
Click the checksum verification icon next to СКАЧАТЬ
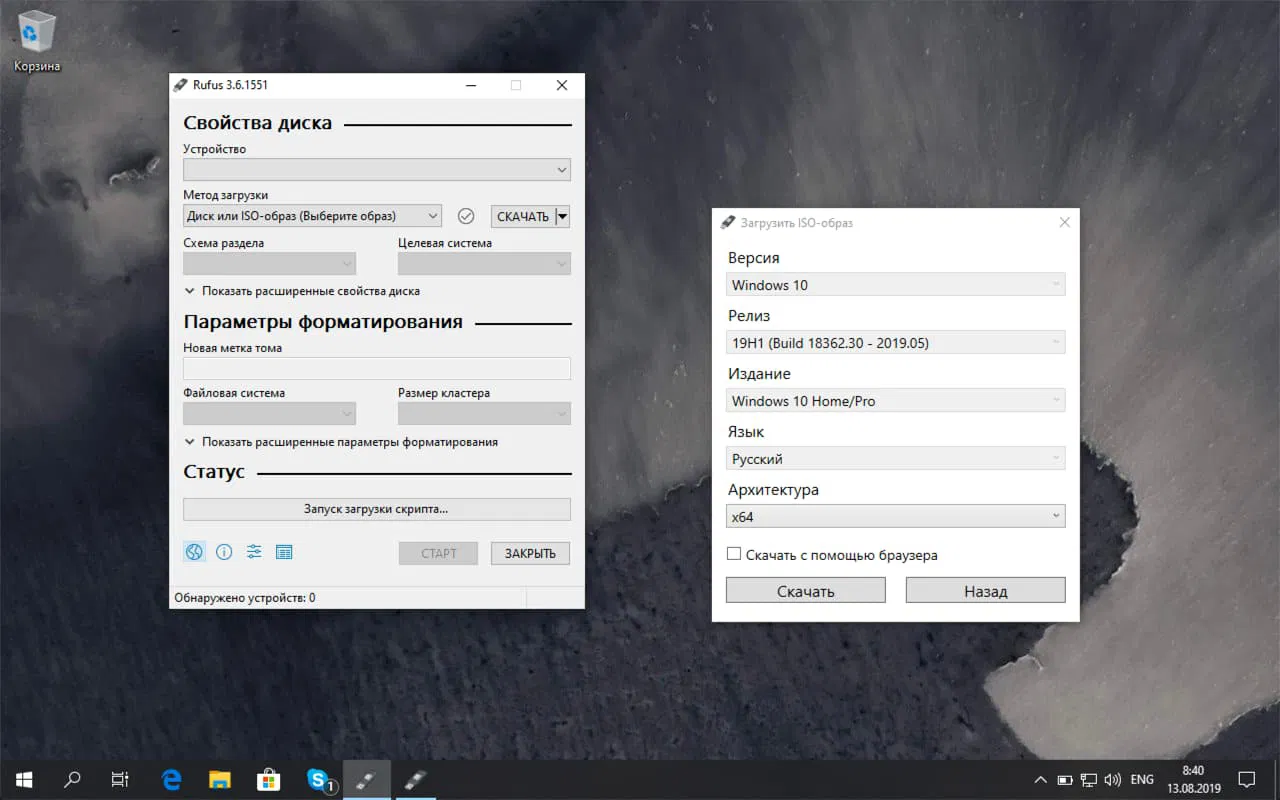(x=466, y=215)
